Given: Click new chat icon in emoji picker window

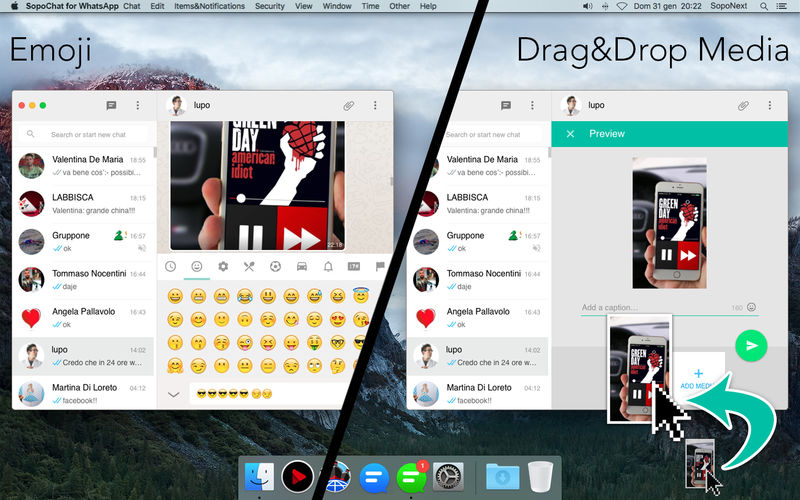Looking at the screenshot, I should tap(111, 105).
